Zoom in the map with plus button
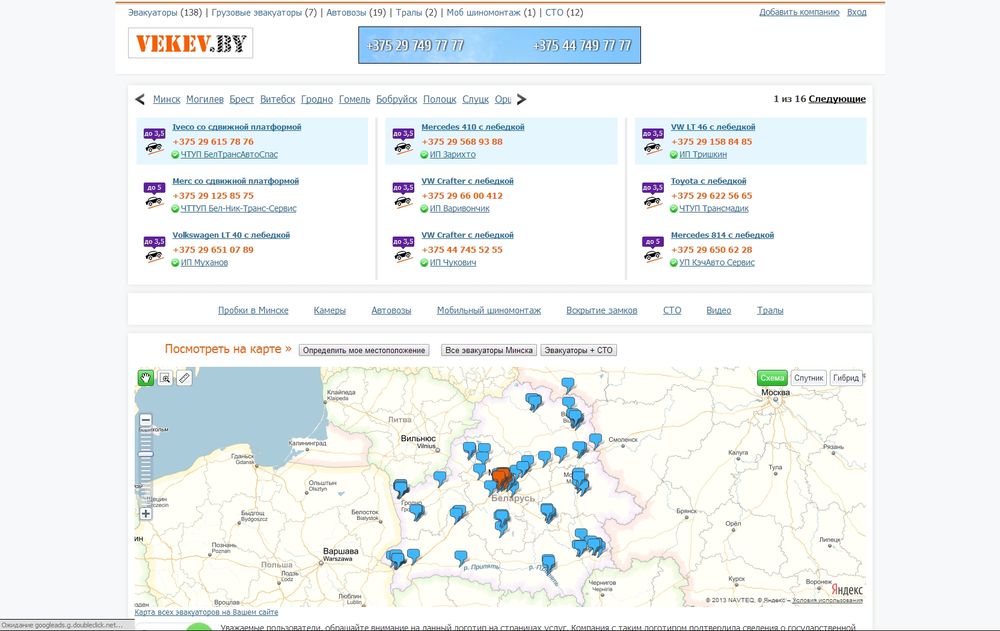This screenshot has width=1000, height=631. pos(146,513)
